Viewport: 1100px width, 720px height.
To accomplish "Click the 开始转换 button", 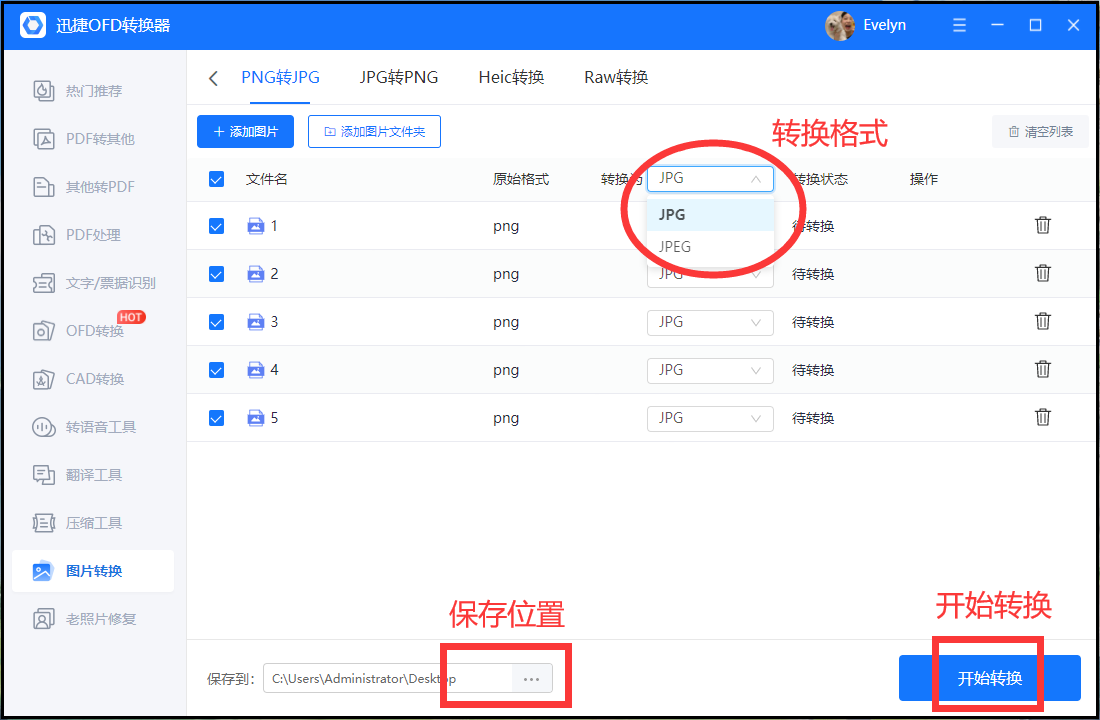I will [x=990, y=678].
